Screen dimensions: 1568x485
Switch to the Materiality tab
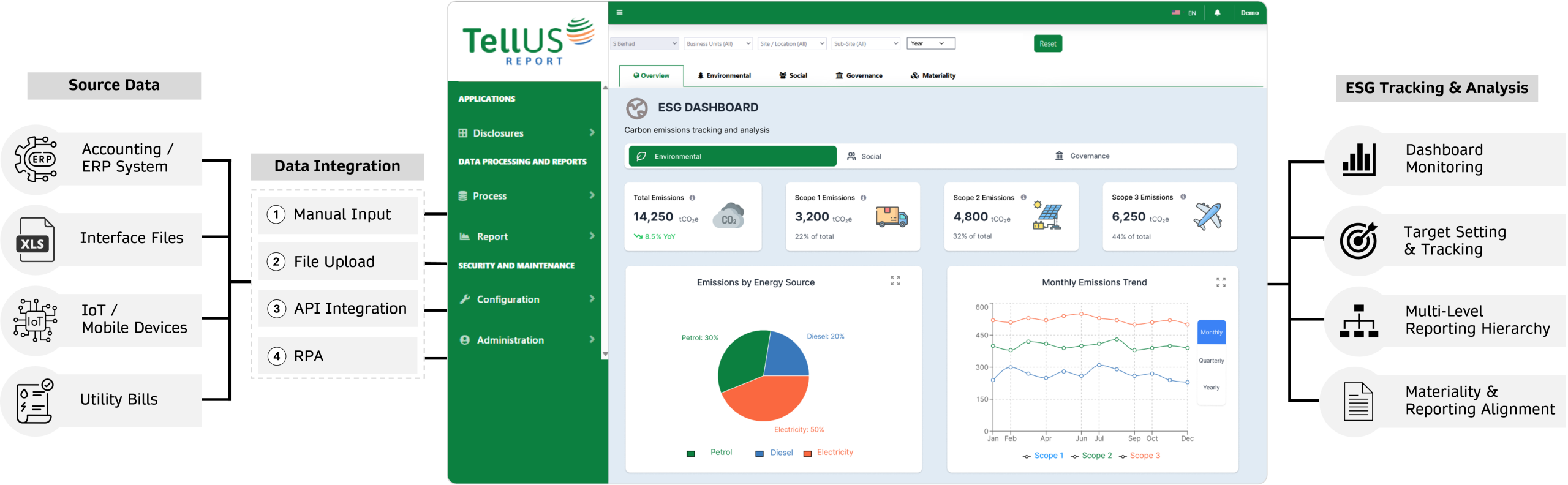(x=933, y=76)
